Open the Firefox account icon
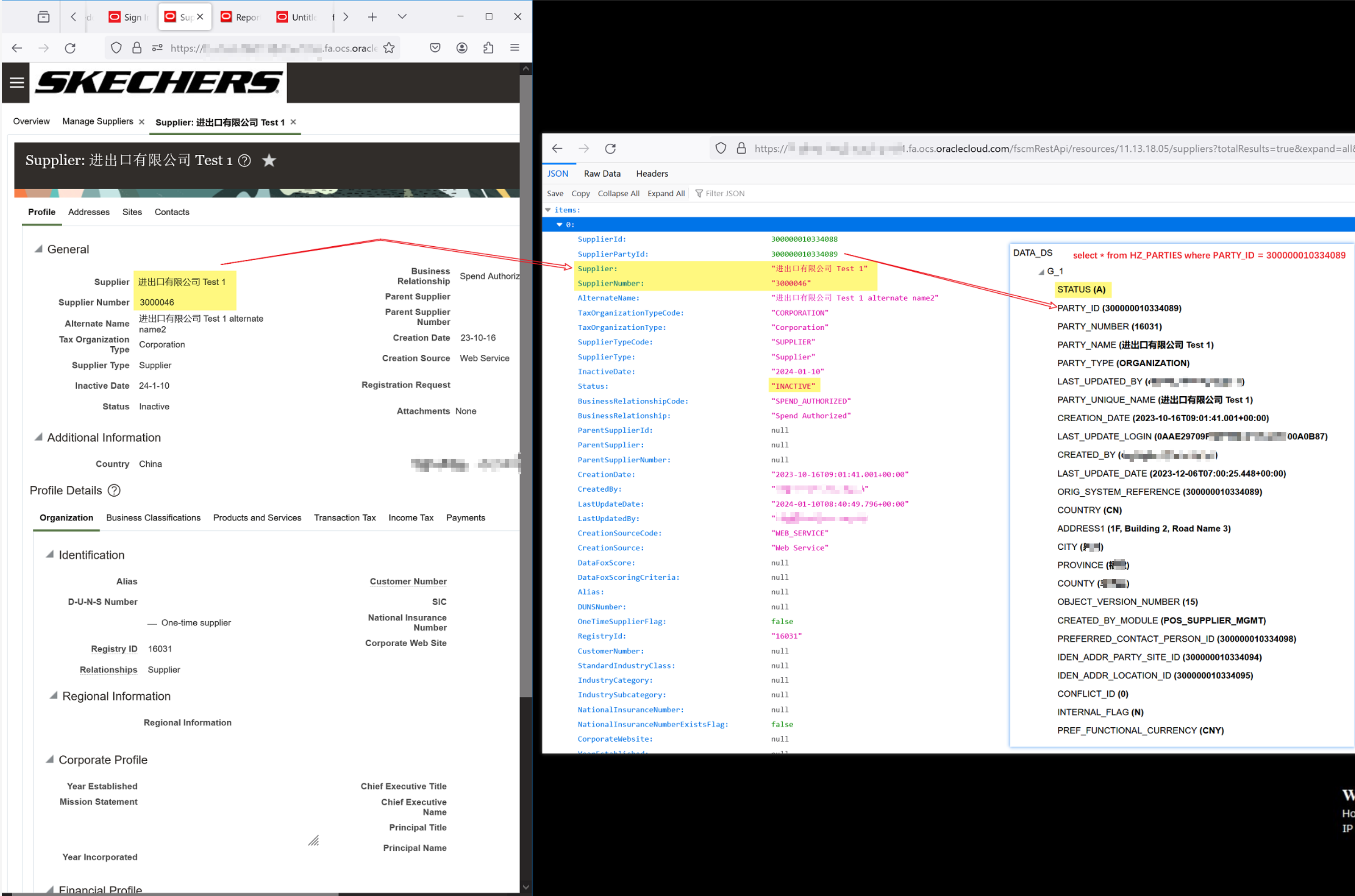Screen dimensions: 1355x896 [x=462, y=48]
